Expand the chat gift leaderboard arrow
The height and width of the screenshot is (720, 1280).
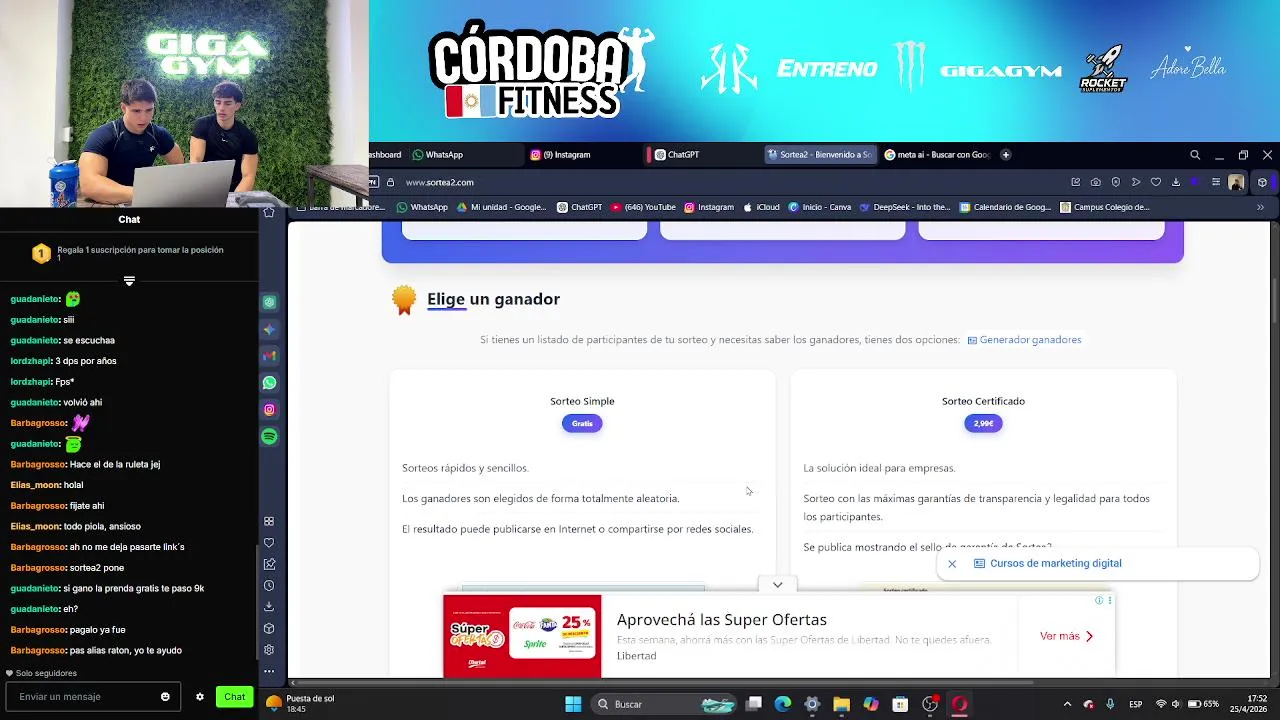pos(129,281)
